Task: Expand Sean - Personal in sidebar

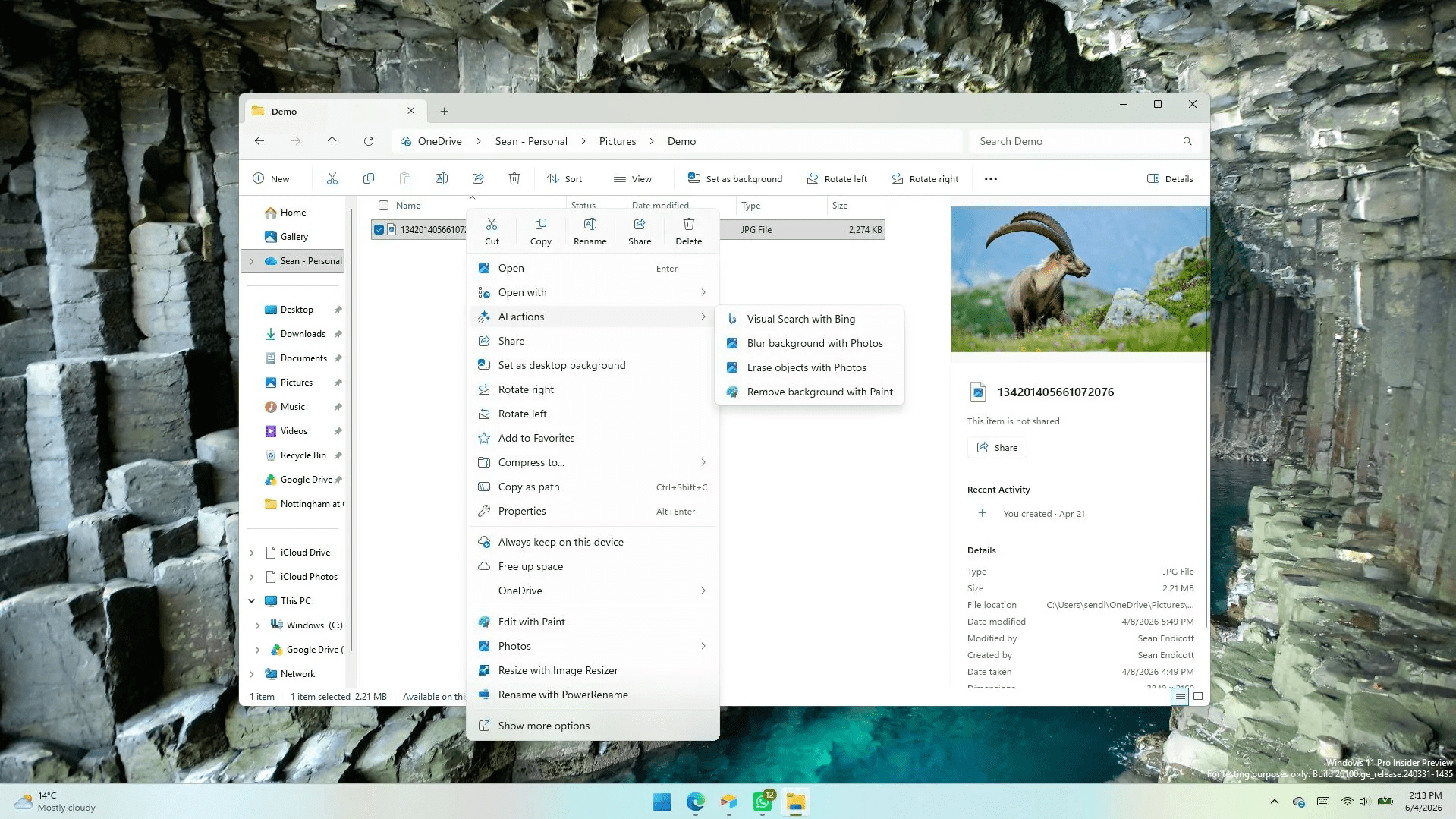Action: 252,261
